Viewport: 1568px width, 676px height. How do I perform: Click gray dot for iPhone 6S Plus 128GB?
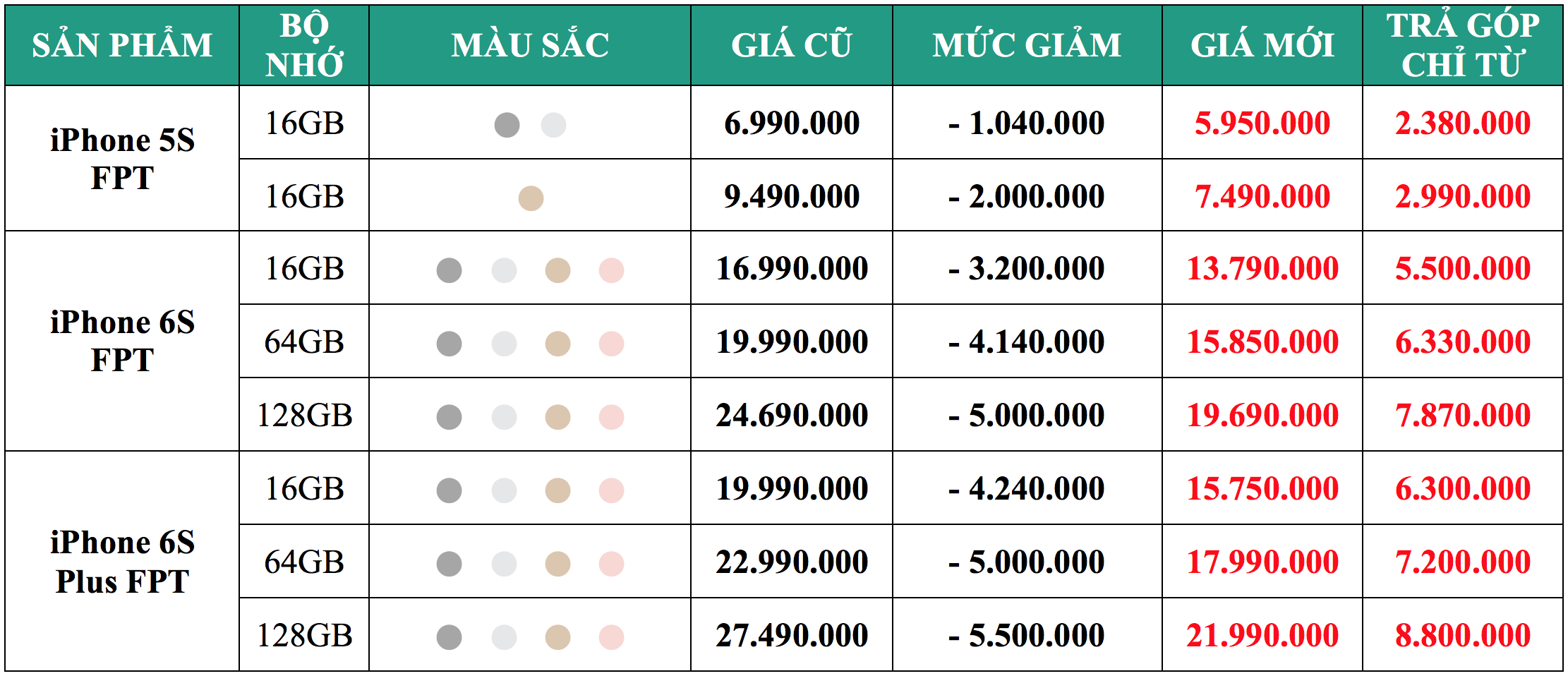[449, 637]
